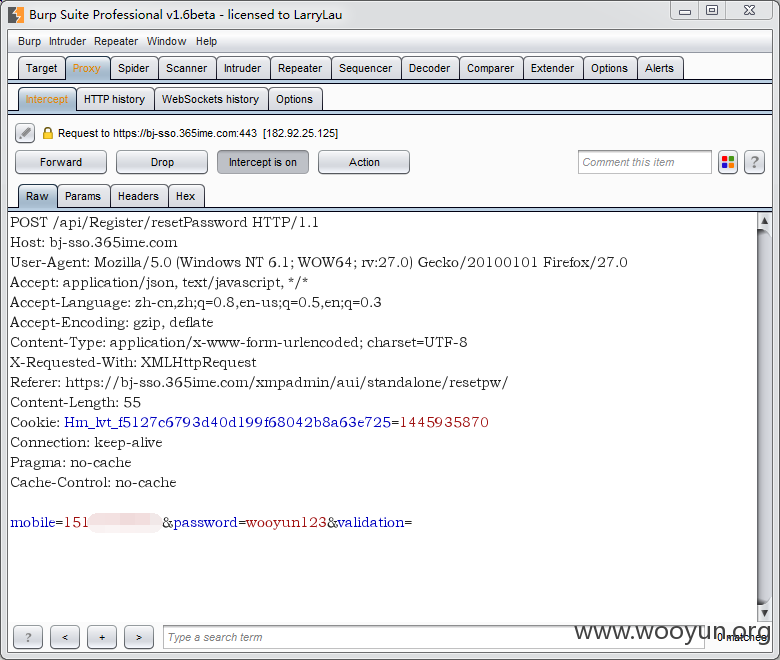Click the vertical scrollbar track

point(764,417)
